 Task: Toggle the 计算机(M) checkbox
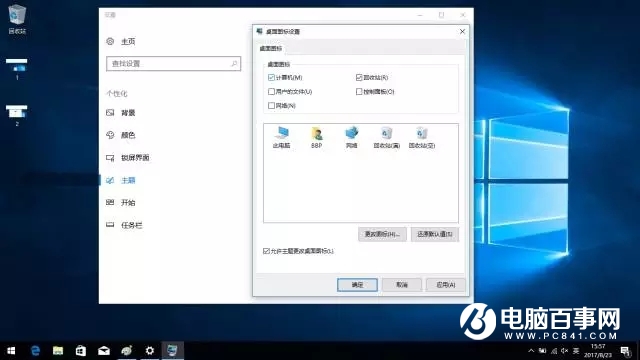[x=271, y=78]
